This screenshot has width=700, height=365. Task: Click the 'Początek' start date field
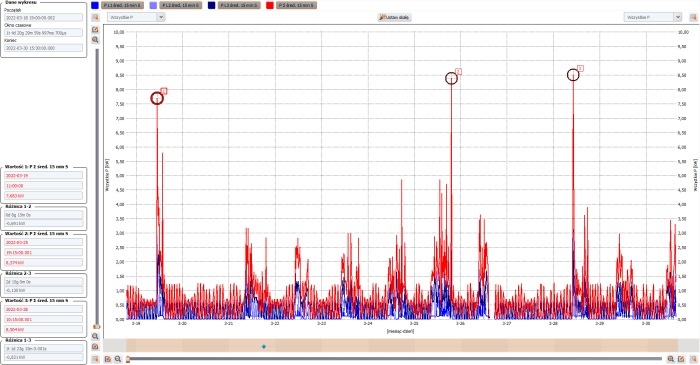pyautogui.click(x=43, y=17)
